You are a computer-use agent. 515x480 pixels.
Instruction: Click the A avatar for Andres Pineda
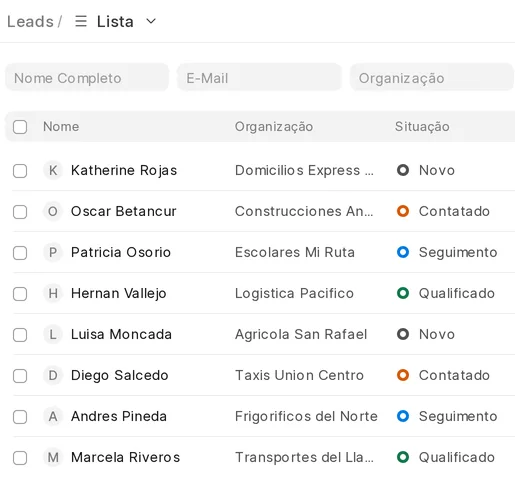click(53, 416)
